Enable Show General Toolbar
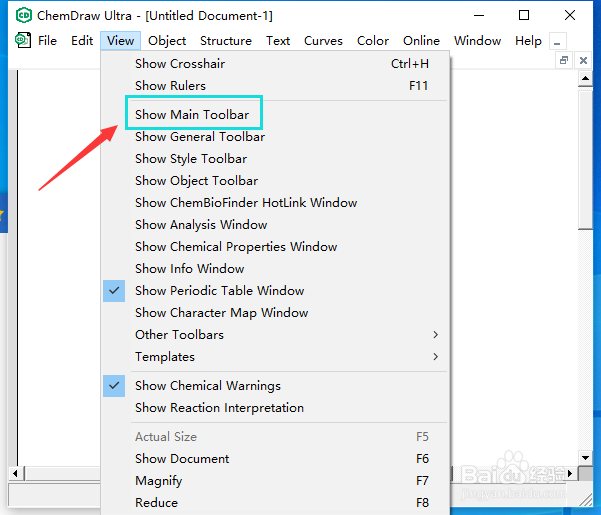The width and height of the screenshot is (601, 515). [275, 136]
